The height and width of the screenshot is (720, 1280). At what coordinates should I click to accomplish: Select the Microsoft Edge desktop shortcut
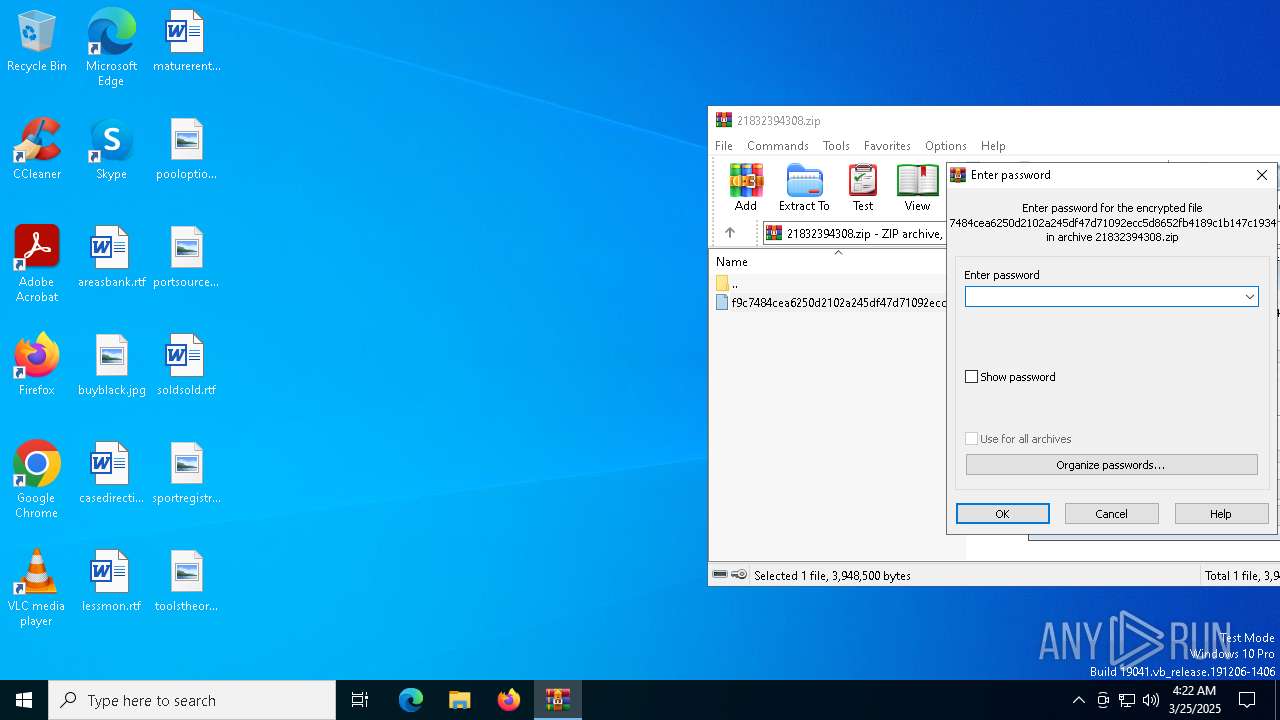pos(111,47)
